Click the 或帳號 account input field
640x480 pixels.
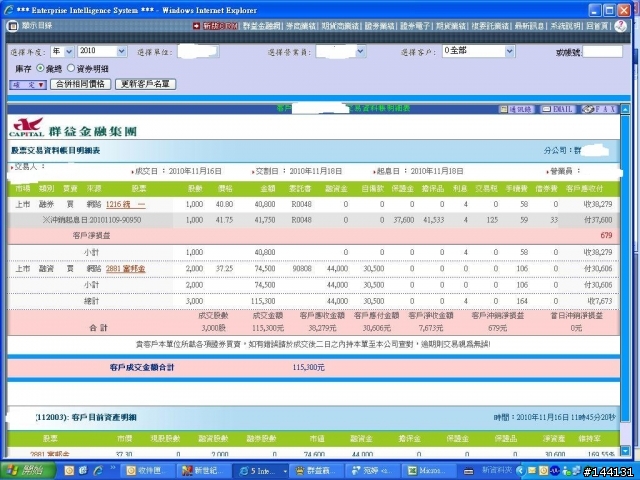point(603,52)
